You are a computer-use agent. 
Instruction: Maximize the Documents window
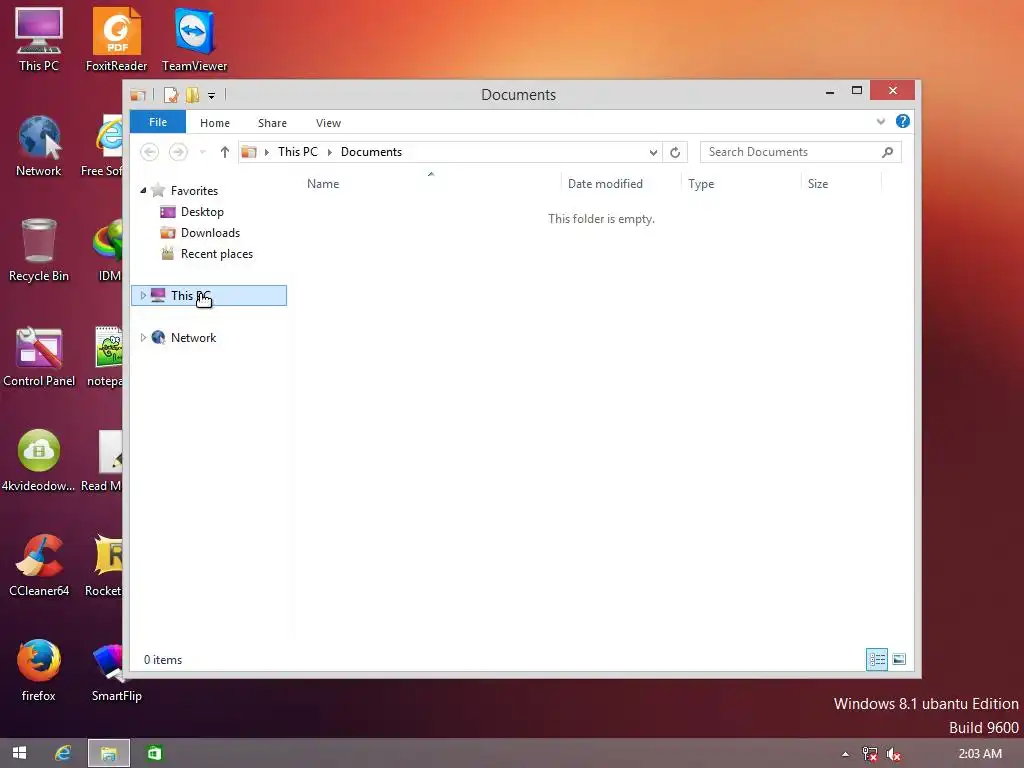click(857, 91)
